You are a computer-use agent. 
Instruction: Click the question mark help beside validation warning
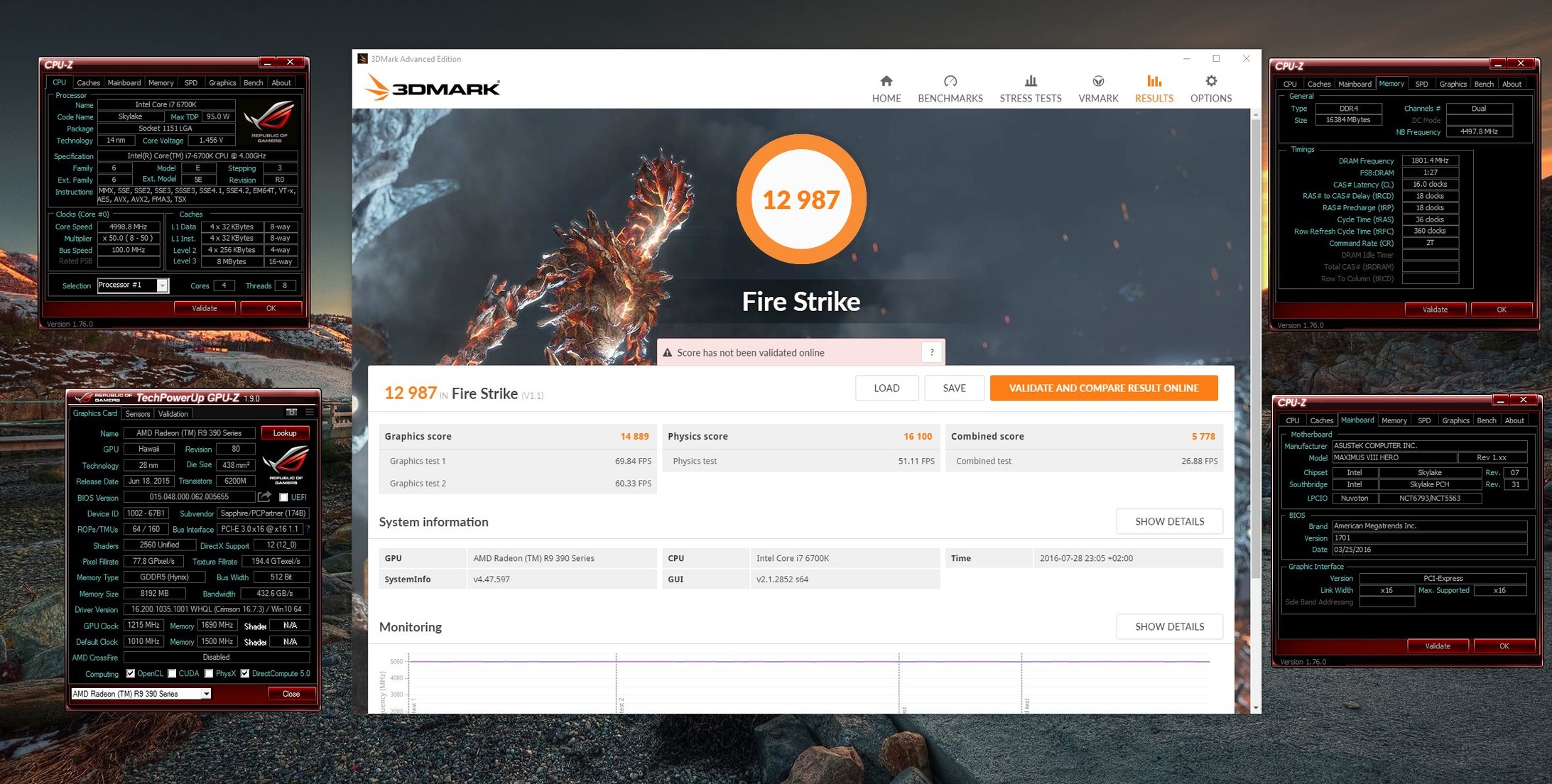pos(931,352)
